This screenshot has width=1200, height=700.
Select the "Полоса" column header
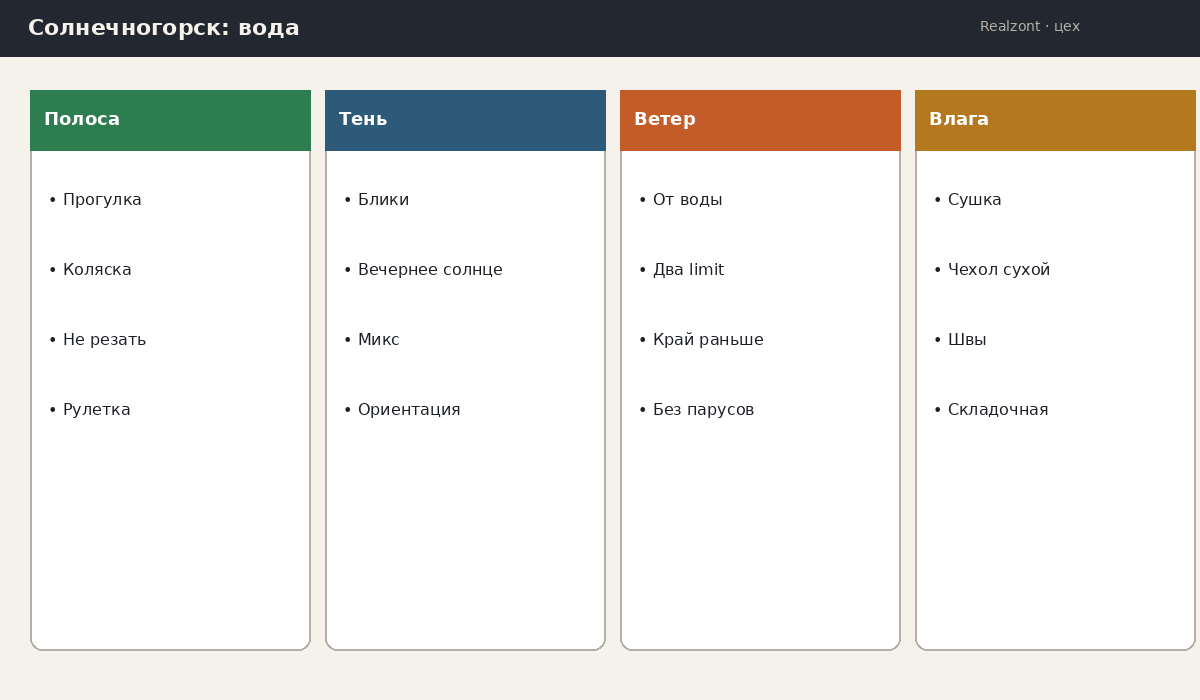170,120
